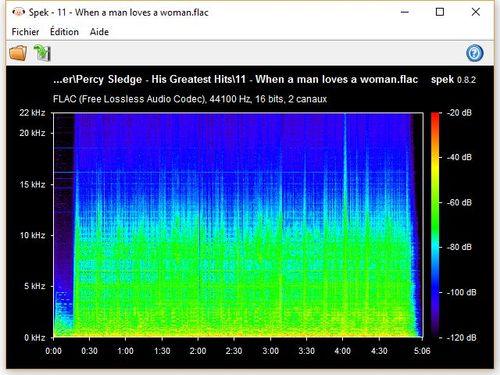Open the Édition menu
This screenshot has height=375, width=500.
click(64, 32)
